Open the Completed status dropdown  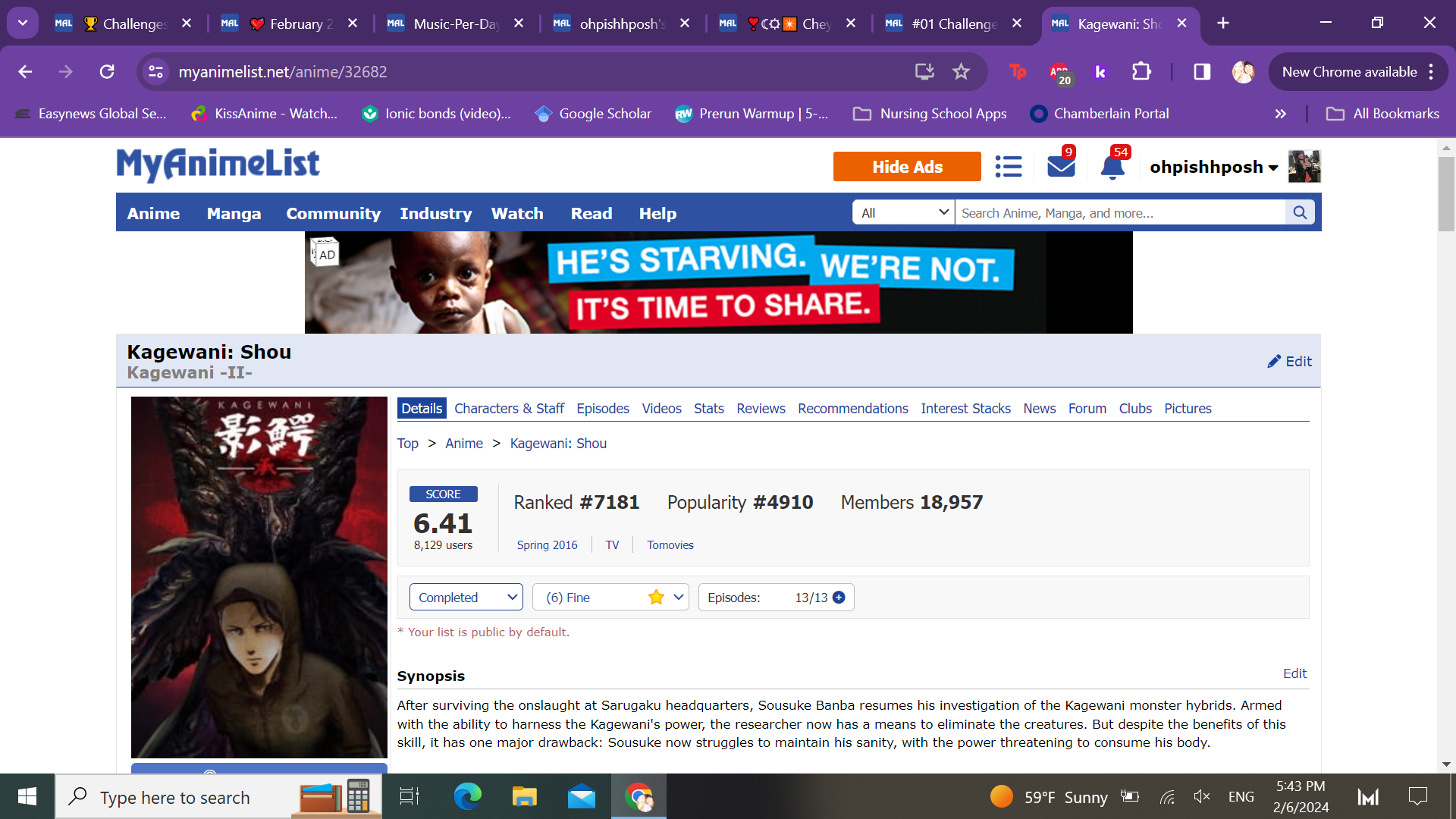[x=466, y=597]
